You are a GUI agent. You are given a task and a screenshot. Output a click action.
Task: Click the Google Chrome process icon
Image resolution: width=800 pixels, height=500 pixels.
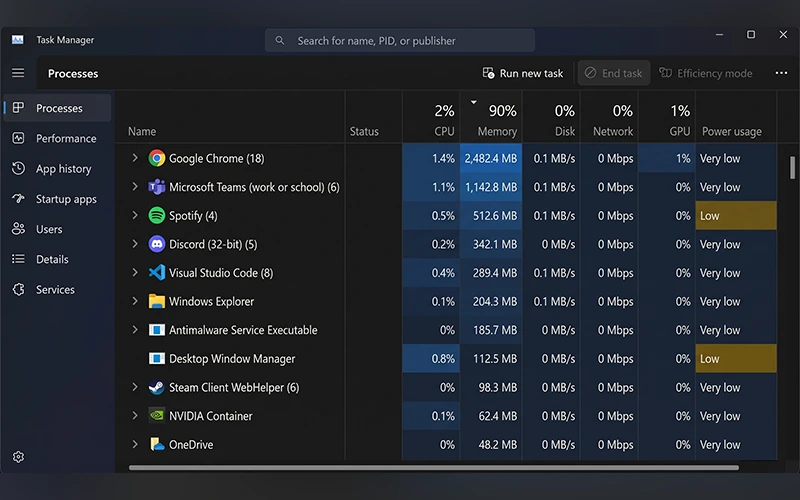click(157, 158)
